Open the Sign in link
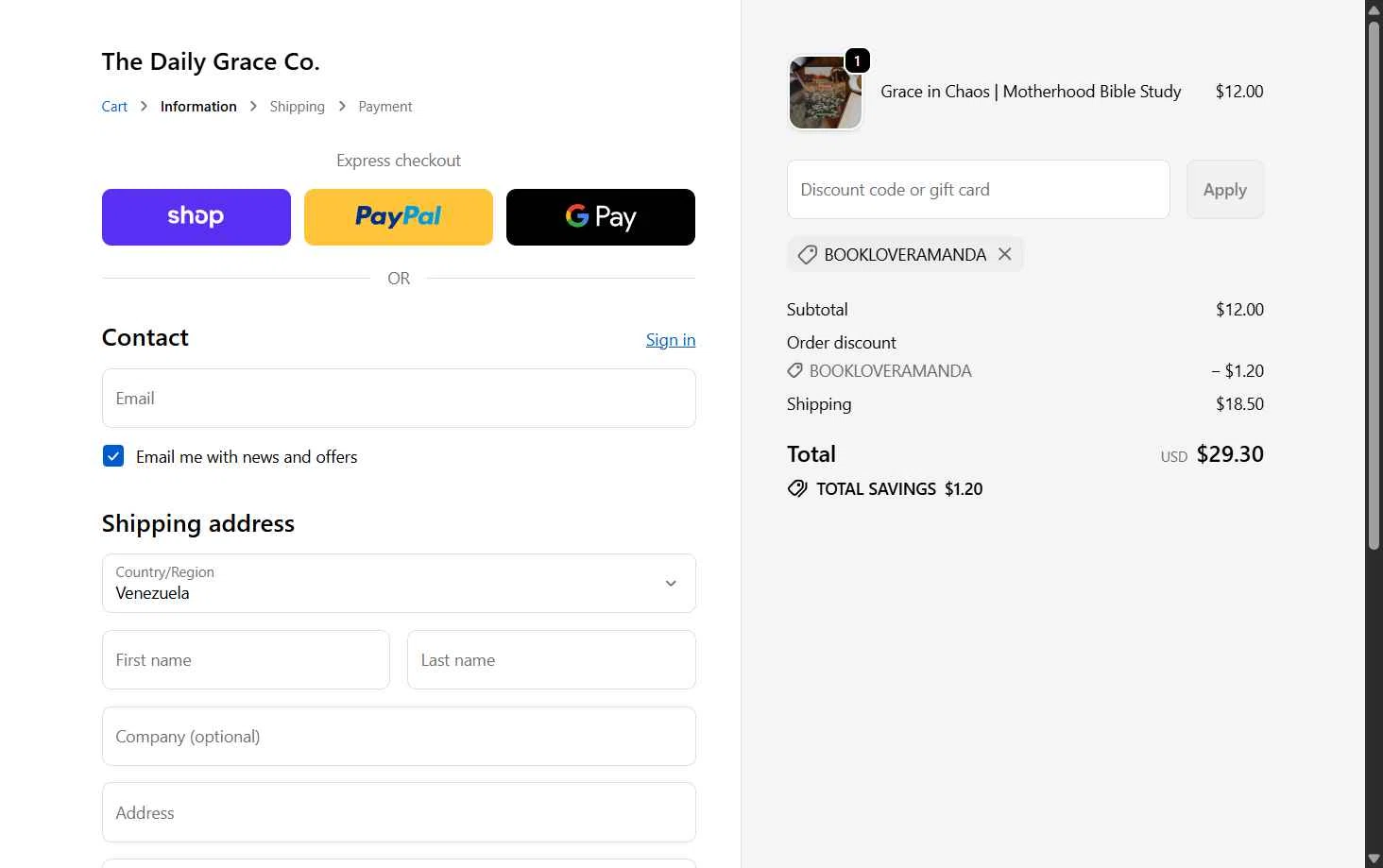 [x=671, y=340]
